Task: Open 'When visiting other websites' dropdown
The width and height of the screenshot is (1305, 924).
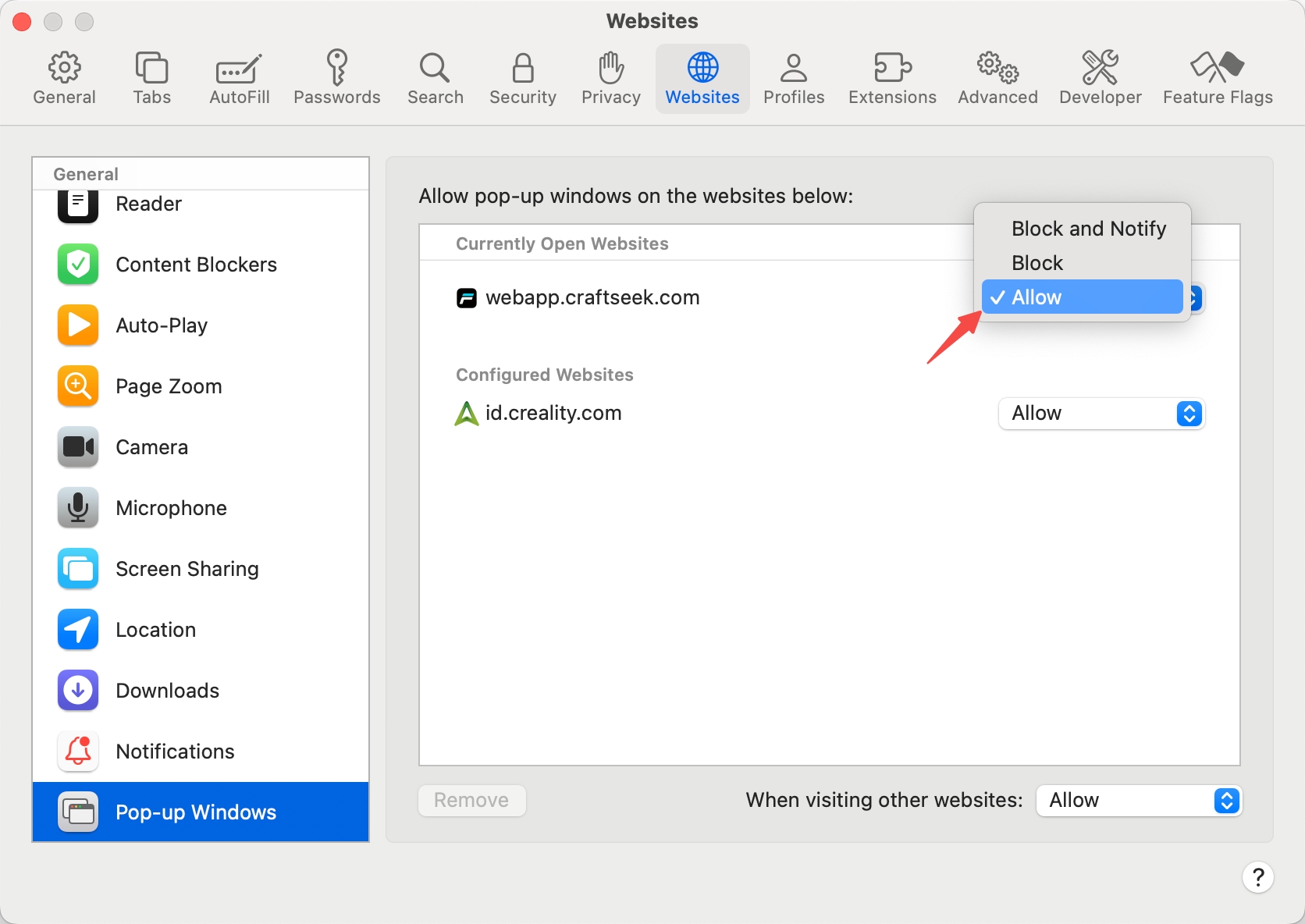Action: pos(1139,801)
